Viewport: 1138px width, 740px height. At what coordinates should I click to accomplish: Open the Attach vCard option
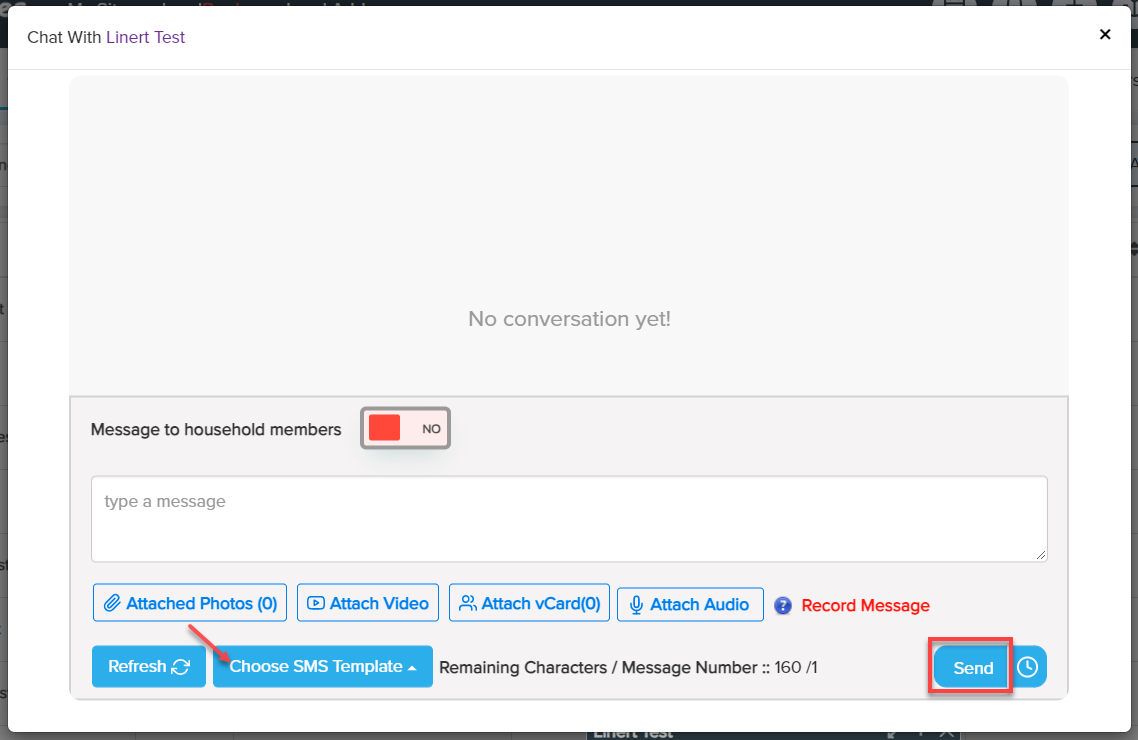pos(529,603)
